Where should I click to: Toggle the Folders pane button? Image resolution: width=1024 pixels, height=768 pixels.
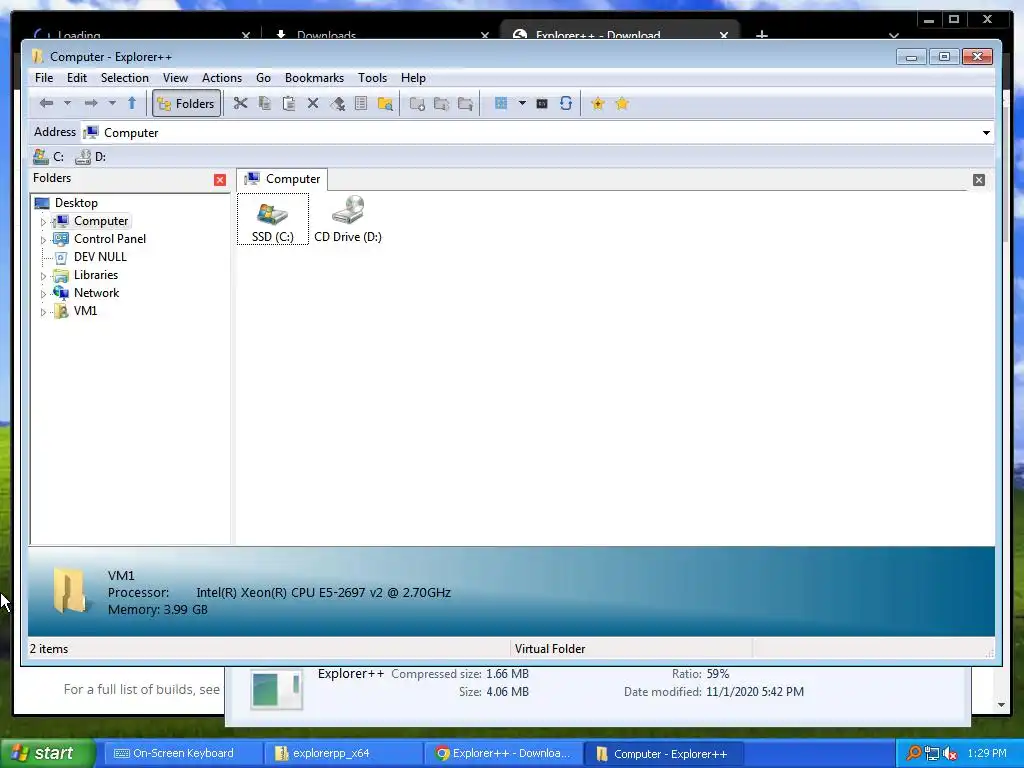click(x=187, y=103)
